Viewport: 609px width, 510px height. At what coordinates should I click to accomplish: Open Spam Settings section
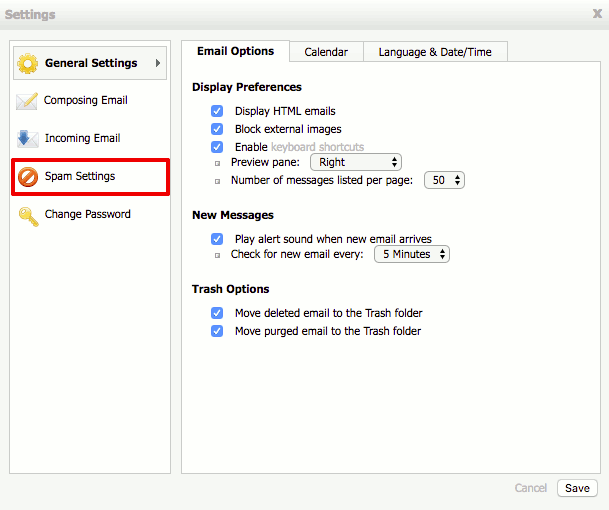pyautogui.click(x=90, y=177)
